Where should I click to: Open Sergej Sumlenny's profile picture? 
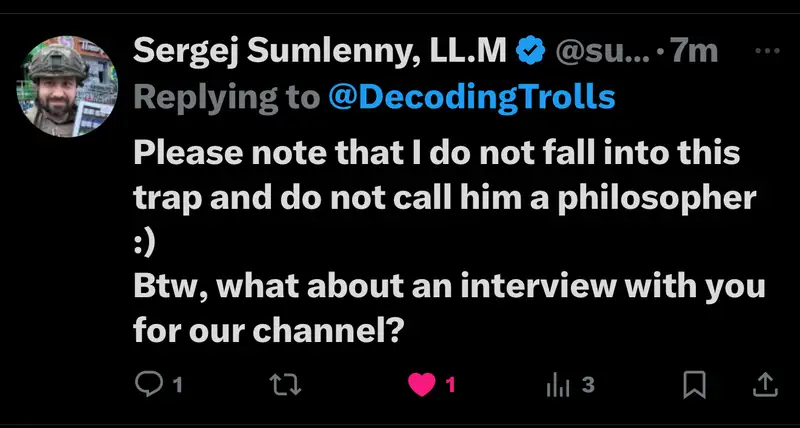67,86
